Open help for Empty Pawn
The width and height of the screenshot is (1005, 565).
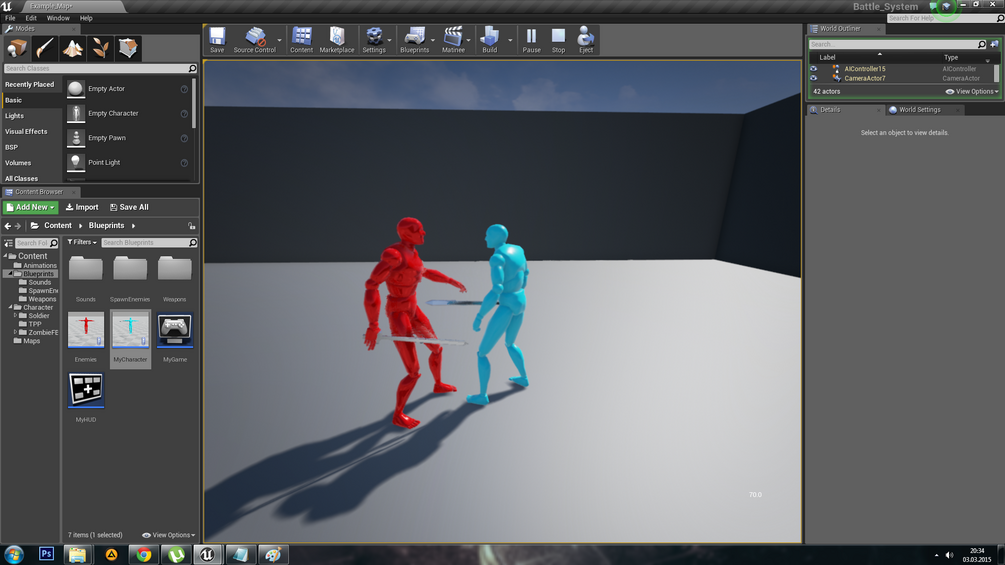tap(184, 138)
